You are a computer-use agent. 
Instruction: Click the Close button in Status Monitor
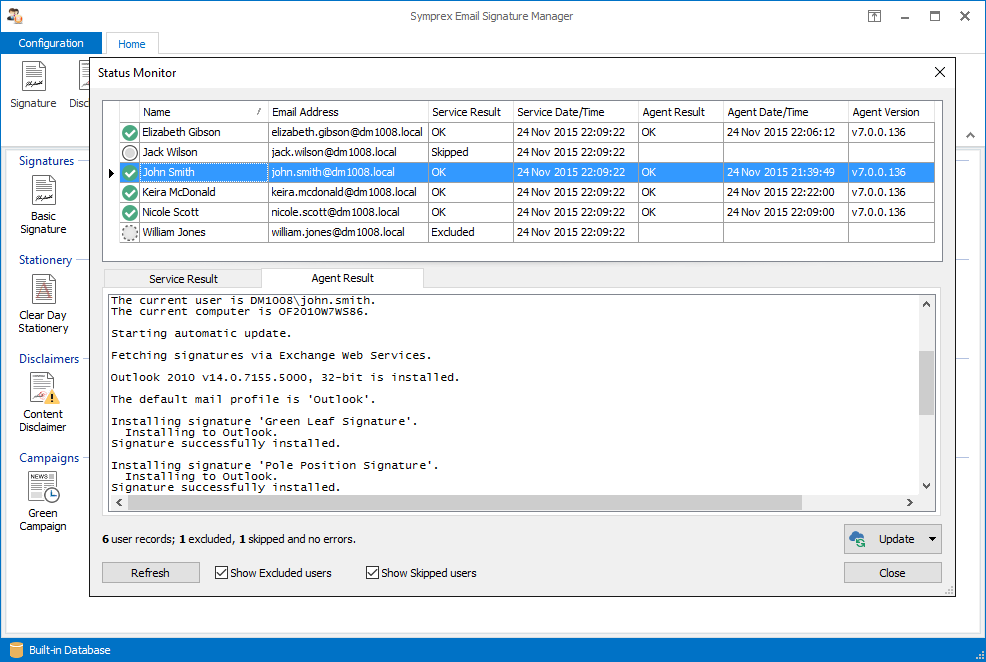pyautogui.click(x=892, y=573)
